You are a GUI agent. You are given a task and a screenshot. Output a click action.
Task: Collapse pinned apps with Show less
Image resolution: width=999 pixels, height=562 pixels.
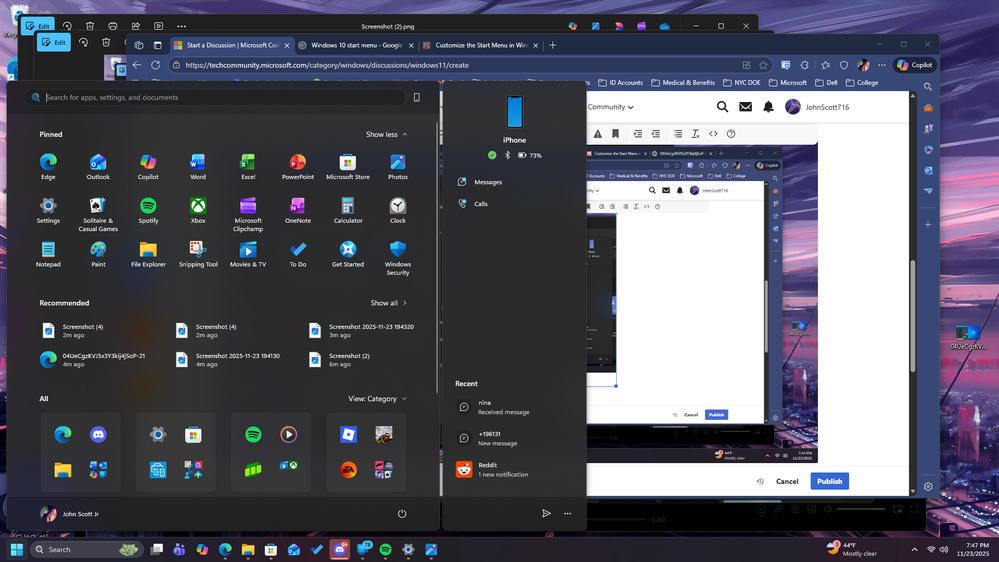387,134
